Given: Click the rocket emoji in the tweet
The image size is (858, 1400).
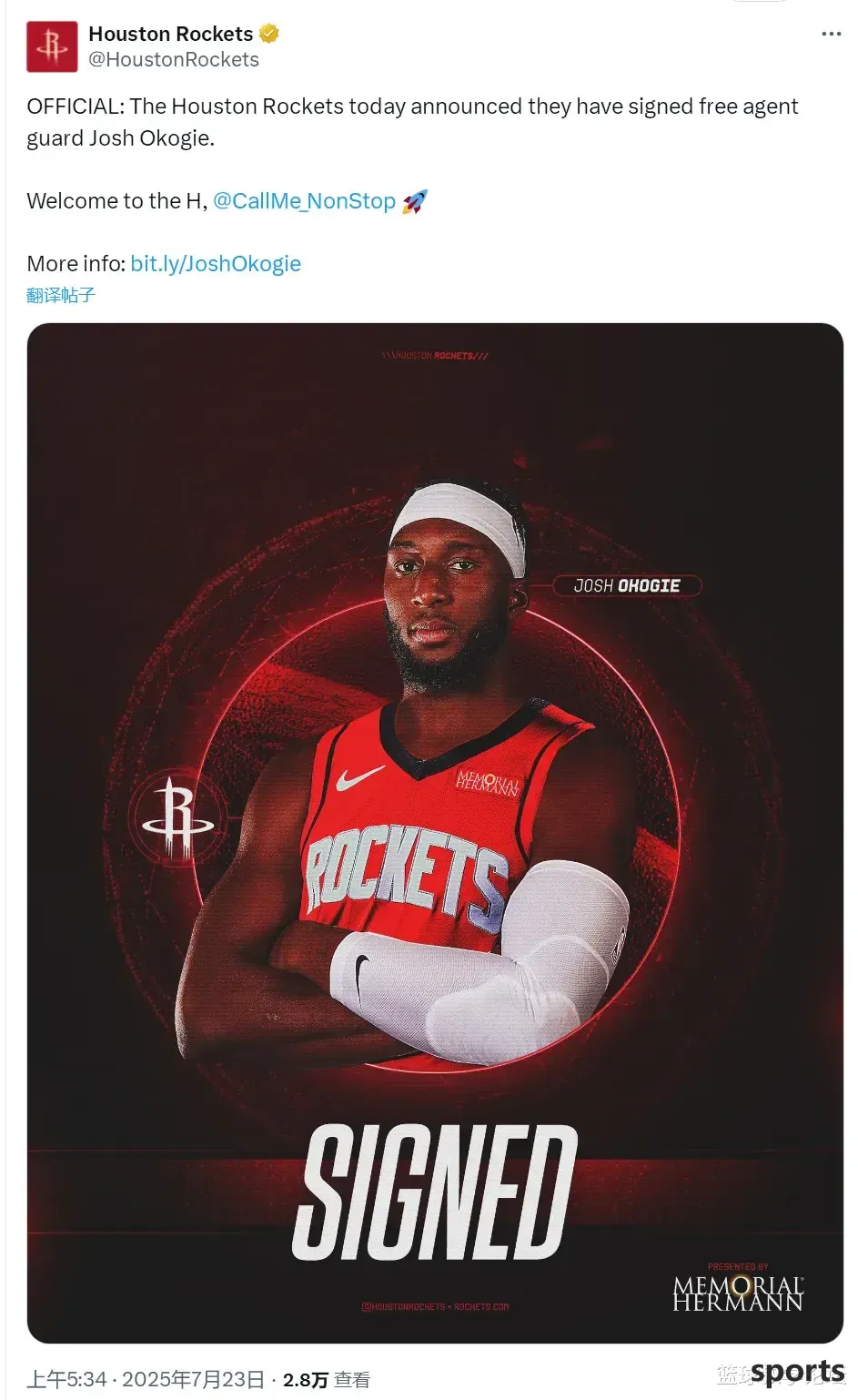Looking at the screenshot, I should [x=414, y=201].
